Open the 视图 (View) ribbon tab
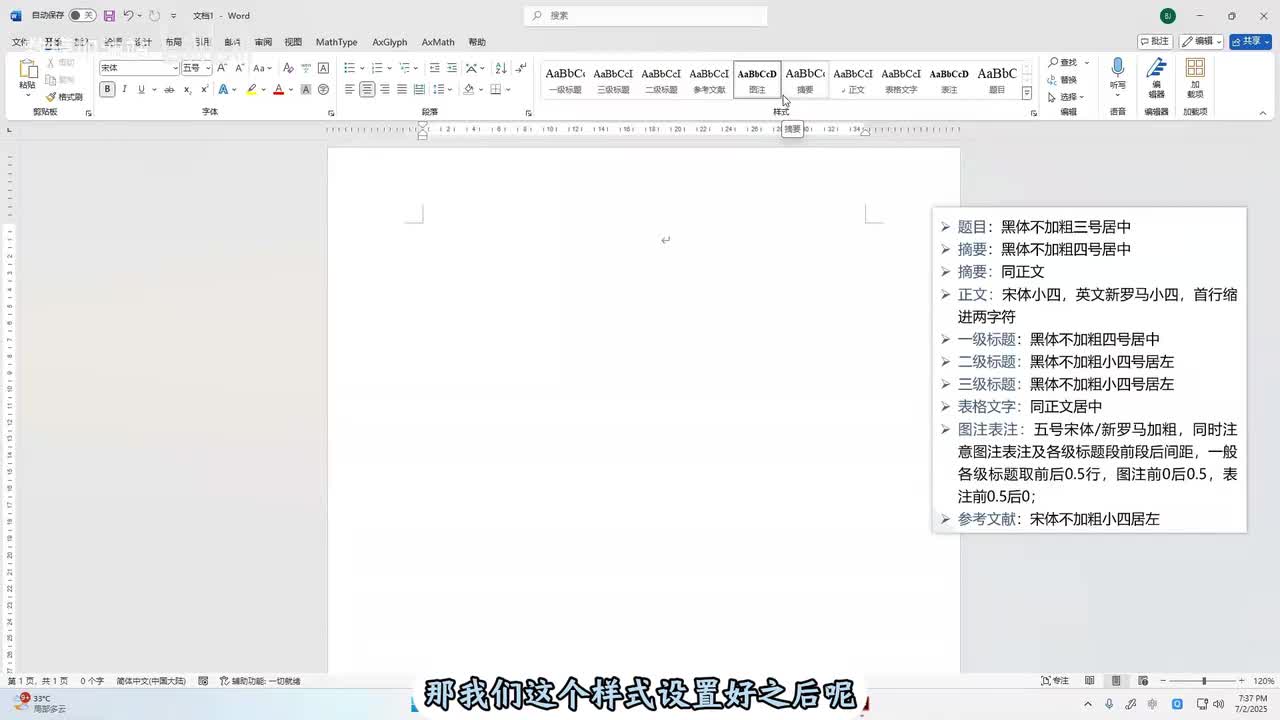1280x720 pixels. click(293, 42)
